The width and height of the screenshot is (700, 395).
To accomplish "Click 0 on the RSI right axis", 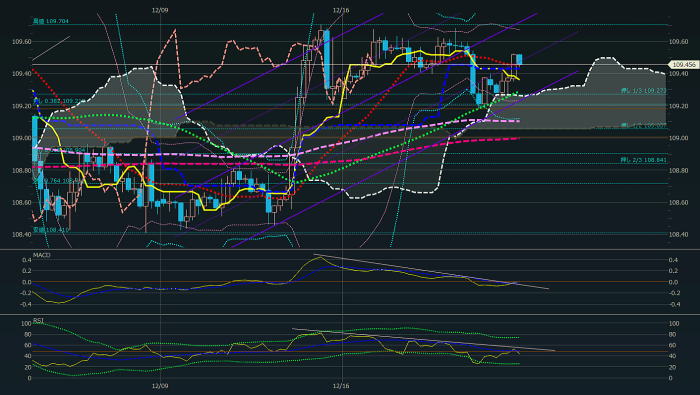I will coord(671,378).
